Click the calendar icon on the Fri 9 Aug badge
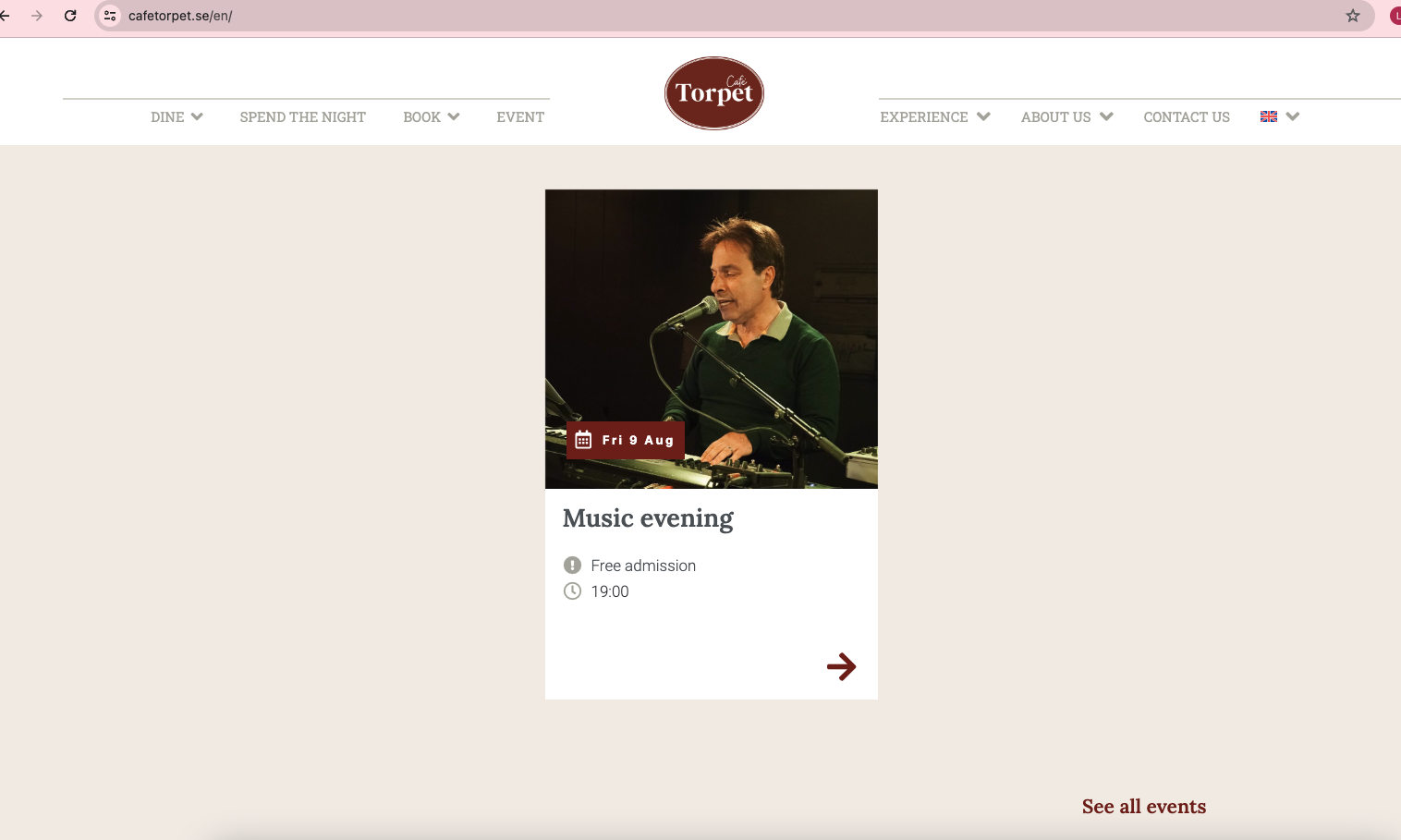 click(583, 440)
